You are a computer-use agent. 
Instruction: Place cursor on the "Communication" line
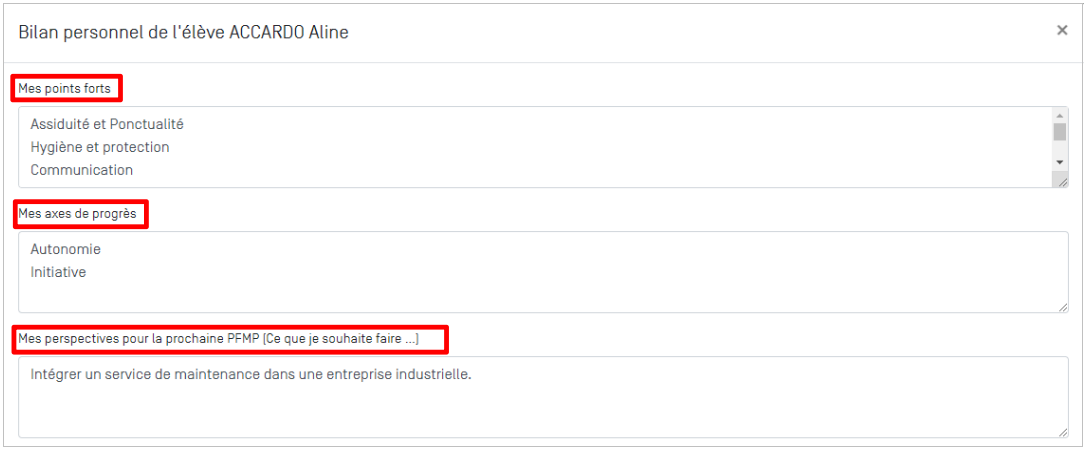82,170
